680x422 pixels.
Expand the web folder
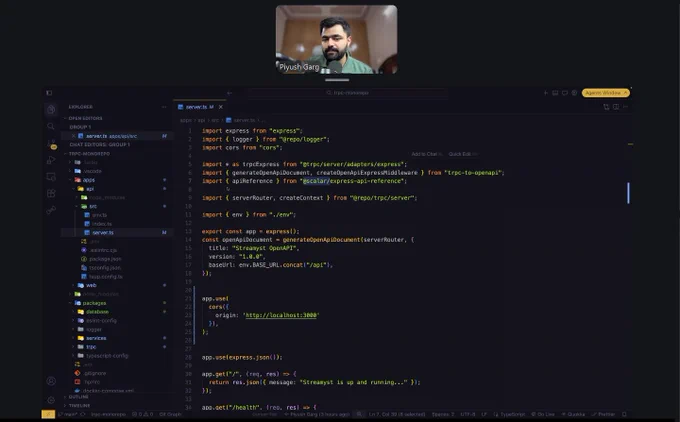[91, 285]
